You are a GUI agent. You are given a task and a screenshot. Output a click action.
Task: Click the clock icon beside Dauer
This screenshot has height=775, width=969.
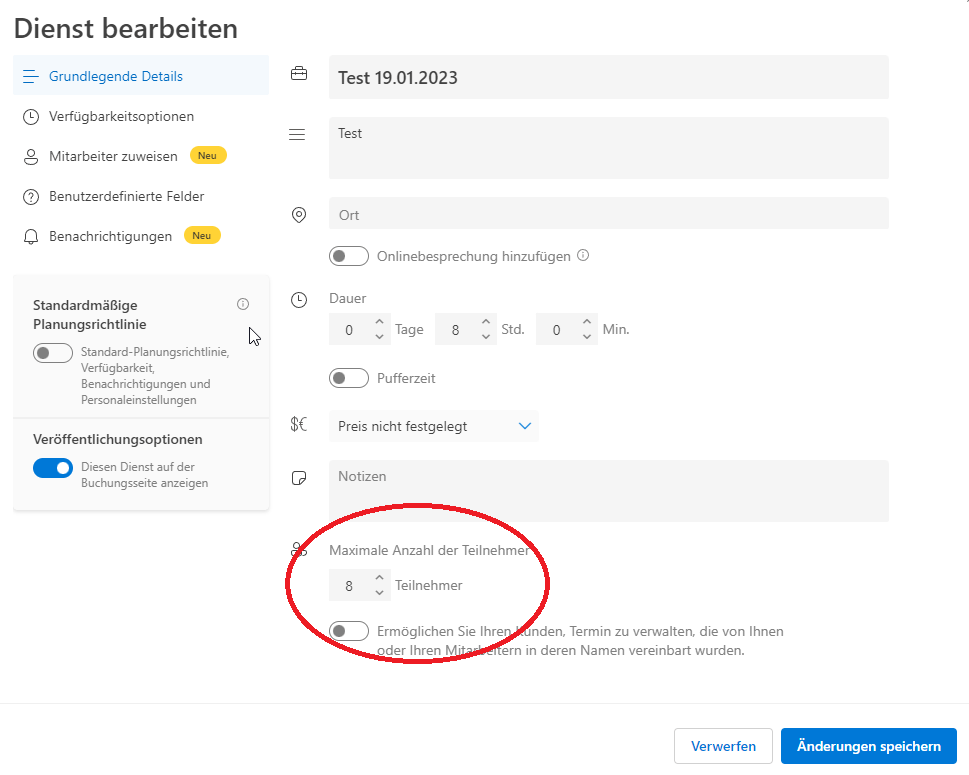pyautogui.click(x=299, y=300)
